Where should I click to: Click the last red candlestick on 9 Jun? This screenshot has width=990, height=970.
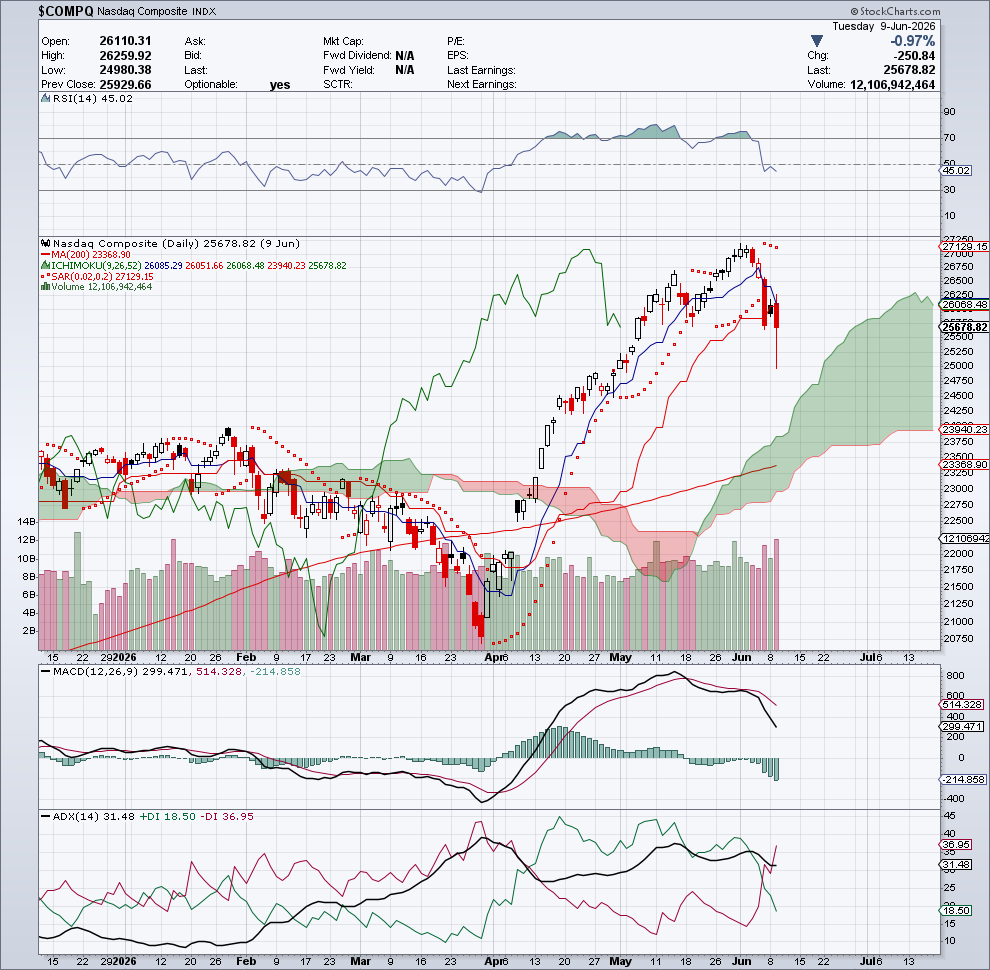pyautogui.click(x=776, y=316)
